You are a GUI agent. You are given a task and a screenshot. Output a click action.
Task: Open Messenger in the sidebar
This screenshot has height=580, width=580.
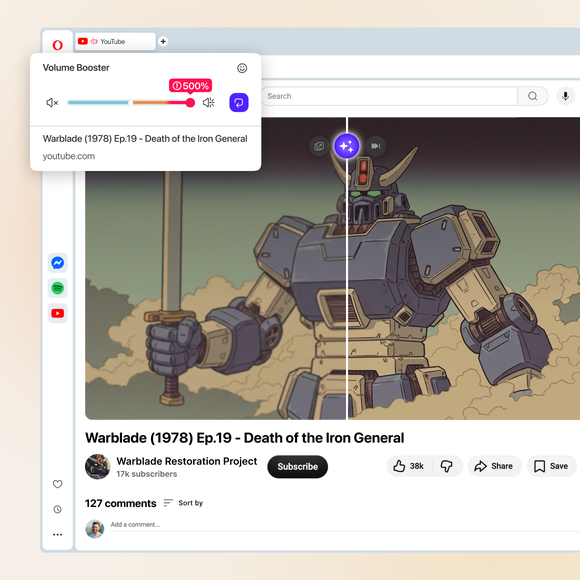point(58,263)
